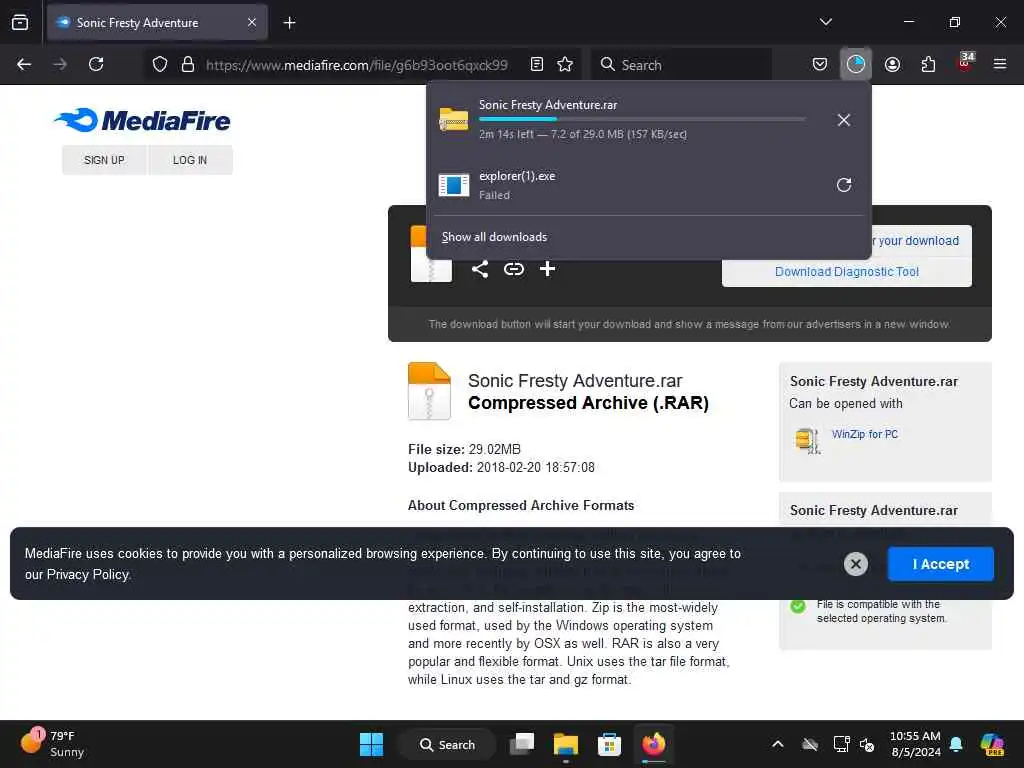Click the SIGN UP button
1024x768 pixels.
pyautogui.click(x=104, y=160)
